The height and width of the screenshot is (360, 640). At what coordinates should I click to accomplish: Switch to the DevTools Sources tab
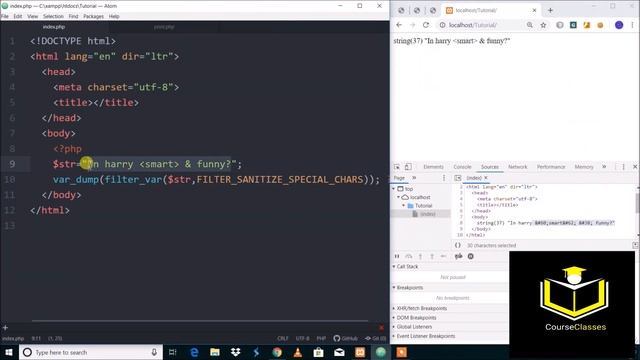[x=489, y=167]
